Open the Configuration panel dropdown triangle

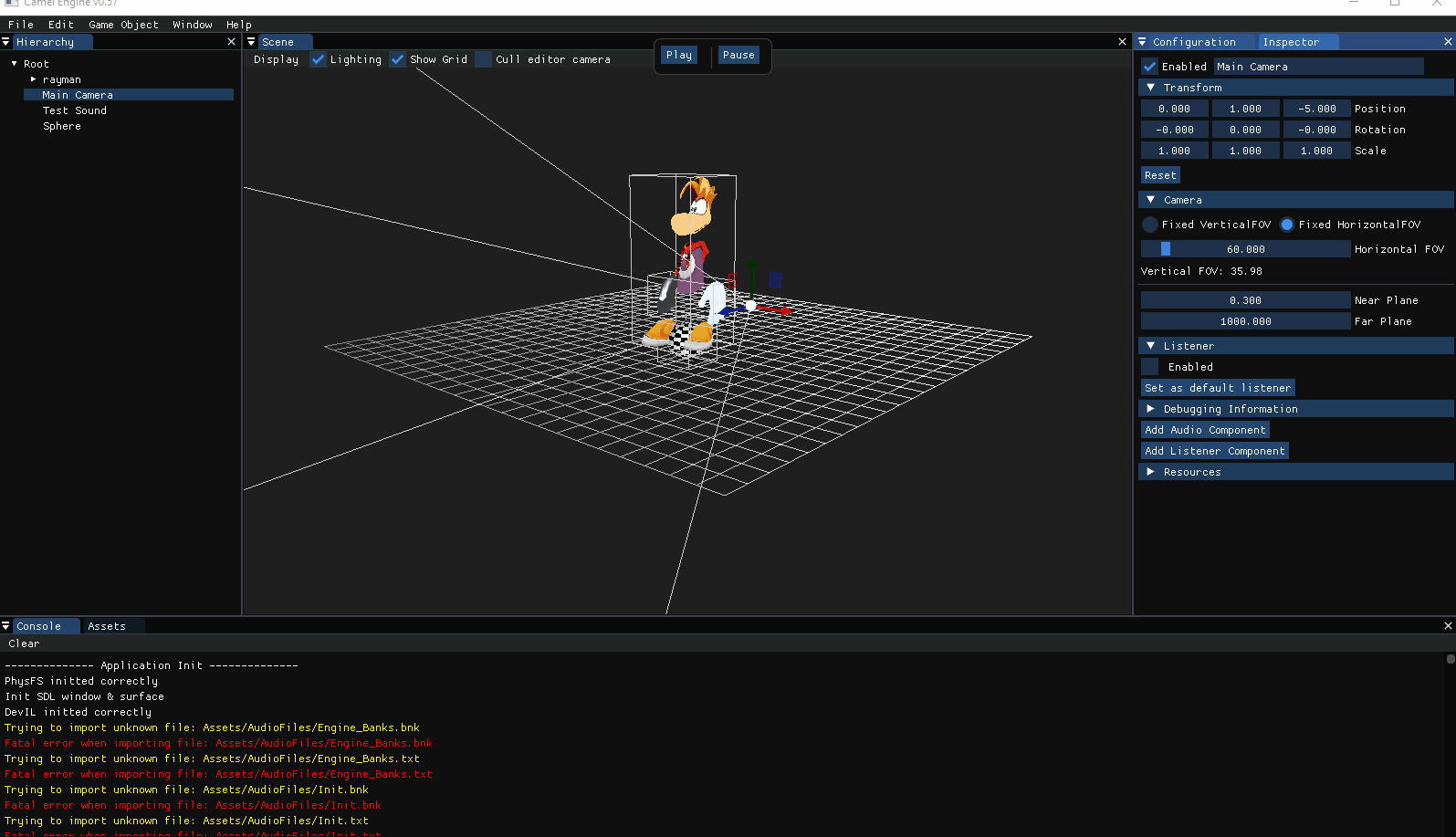click(1142, 42)
